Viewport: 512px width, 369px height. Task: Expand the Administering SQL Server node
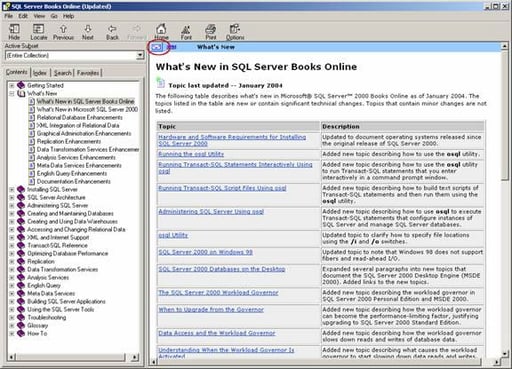[x=12, y=205]
